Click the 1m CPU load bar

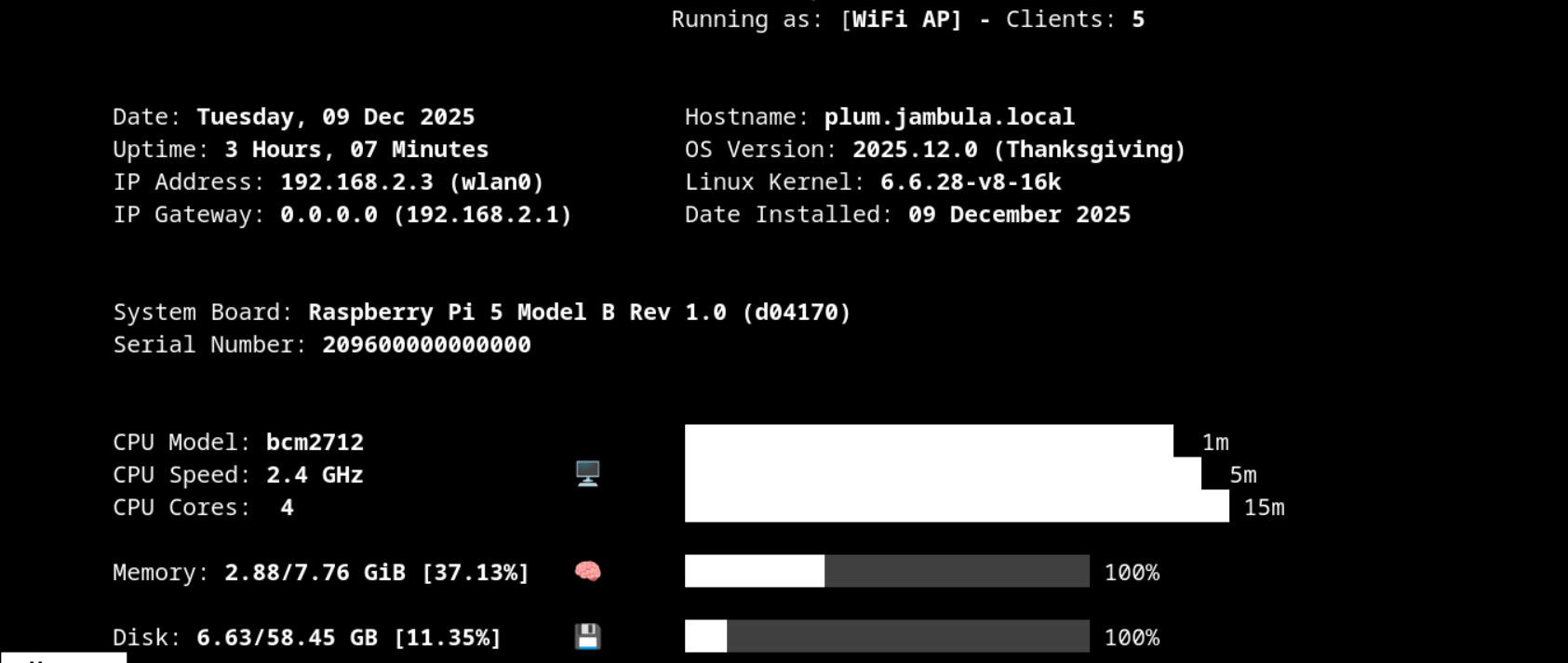point(928,441)
